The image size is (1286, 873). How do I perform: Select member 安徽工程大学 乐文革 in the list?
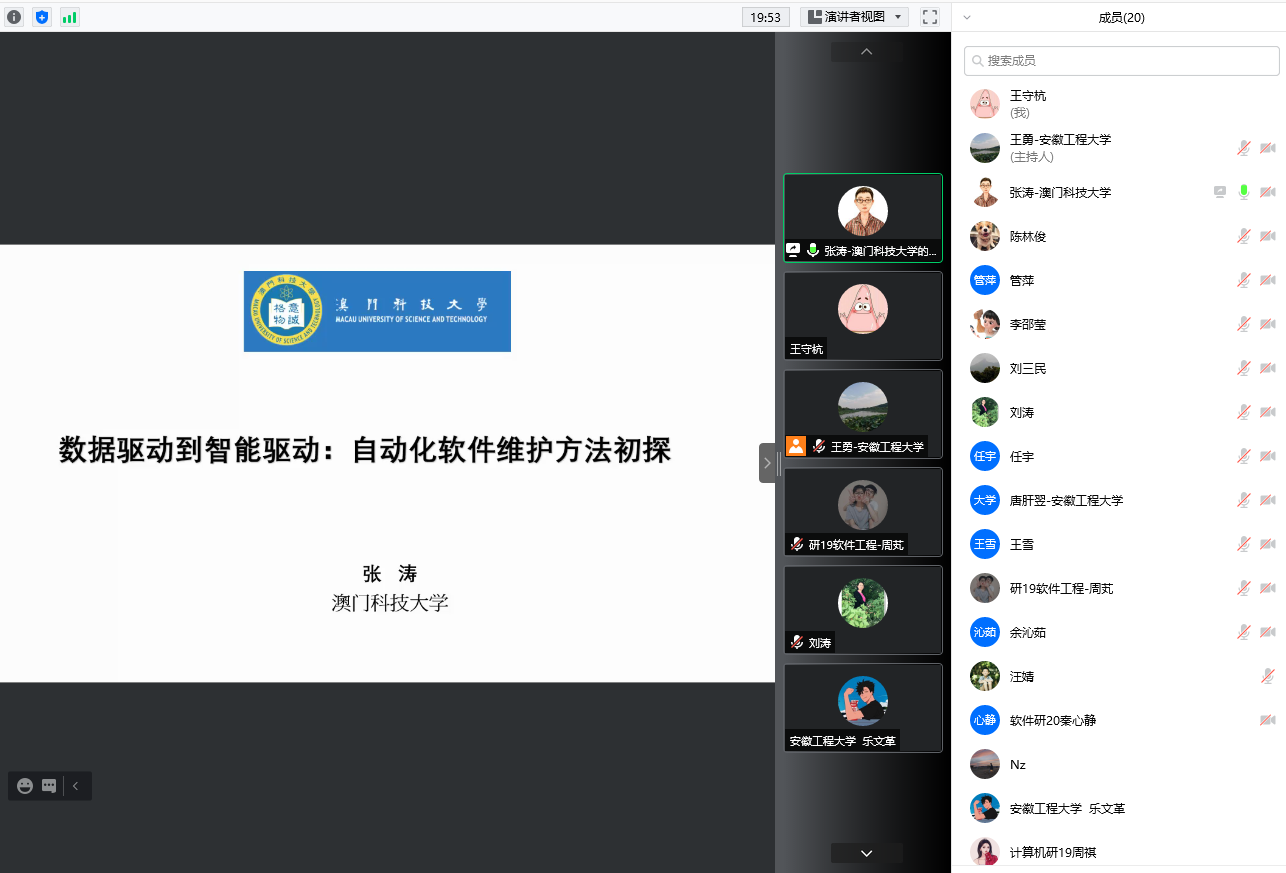click(1118, 808)
